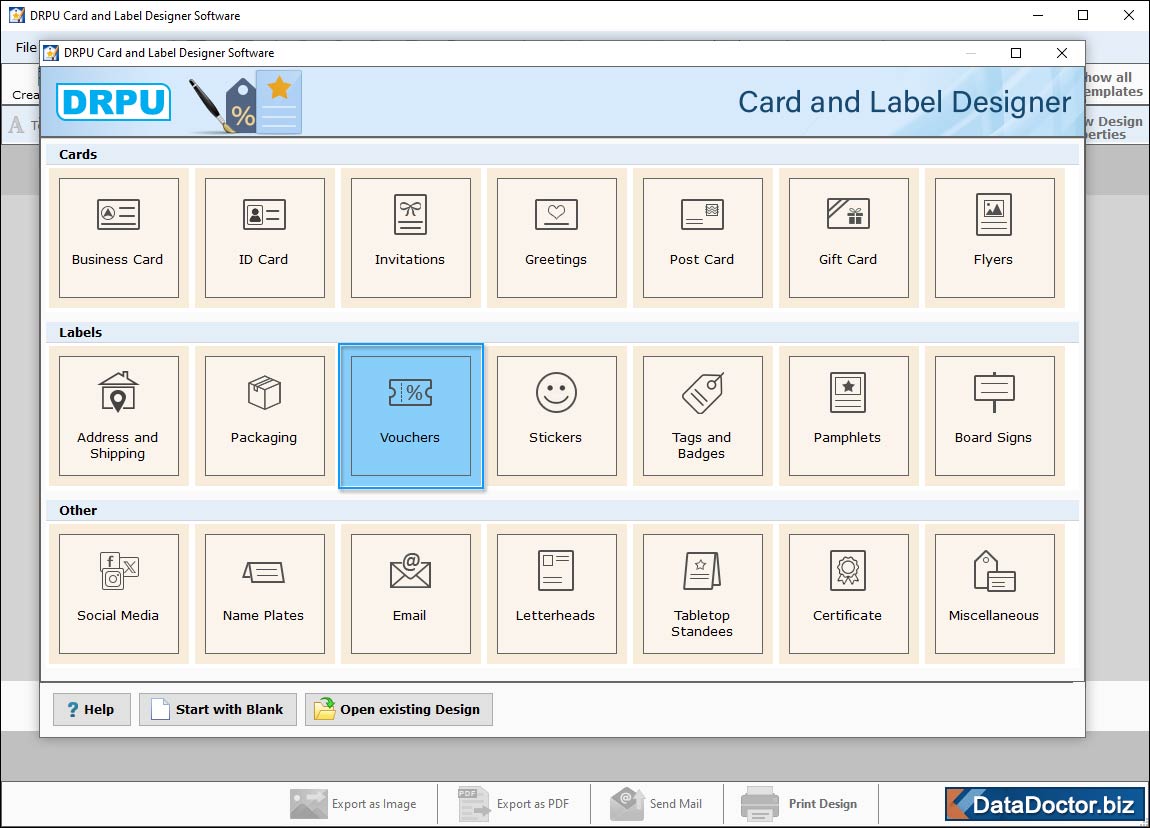Choose the Flyers tile

point(995,238)
